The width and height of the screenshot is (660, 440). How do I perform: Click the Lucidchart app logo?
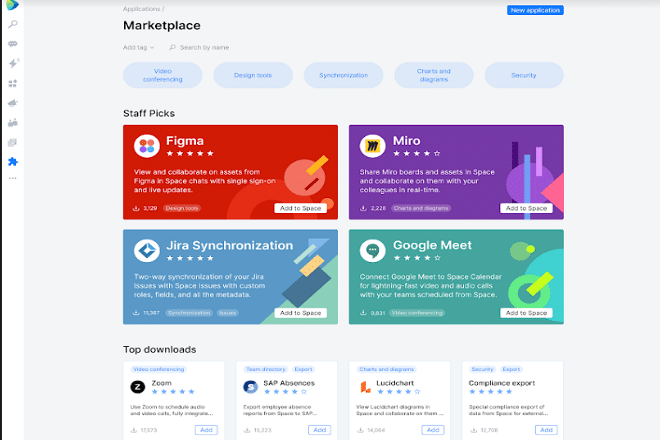coord(365,387)
